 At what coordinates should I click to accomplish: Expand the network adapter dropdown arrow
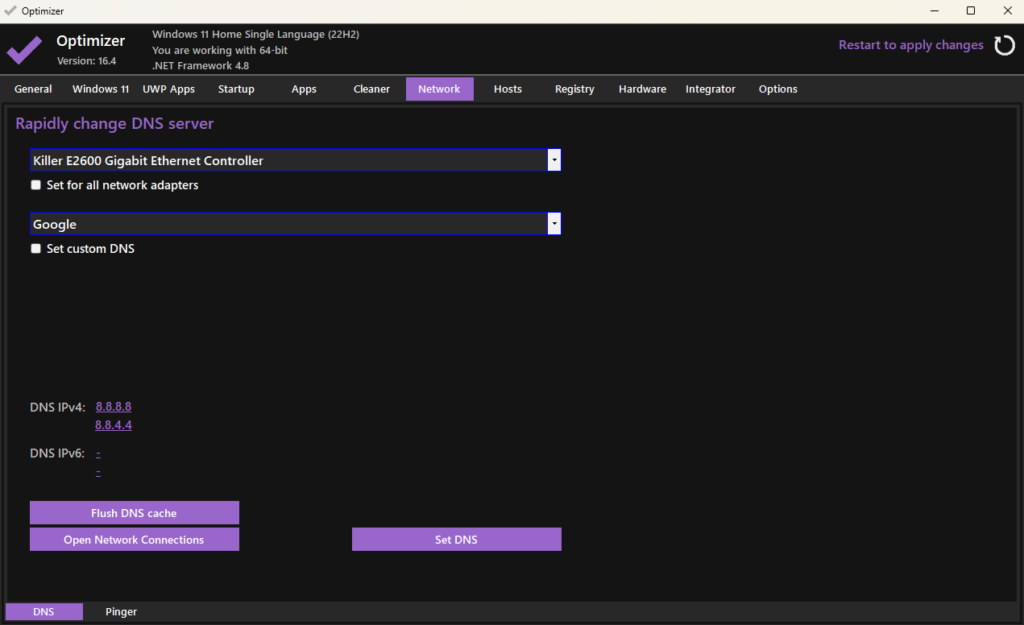[x=554, y=160]
